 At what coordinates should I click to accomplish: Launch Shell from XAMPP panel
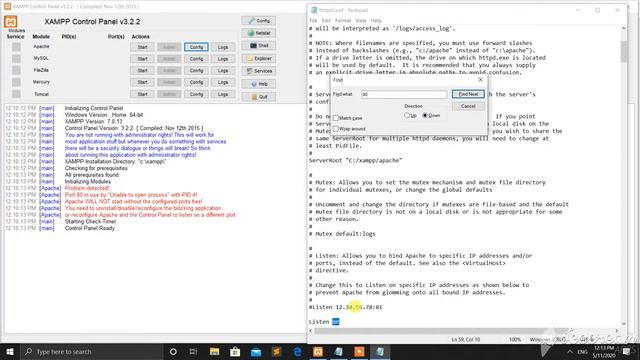click(x=259, y=46)
